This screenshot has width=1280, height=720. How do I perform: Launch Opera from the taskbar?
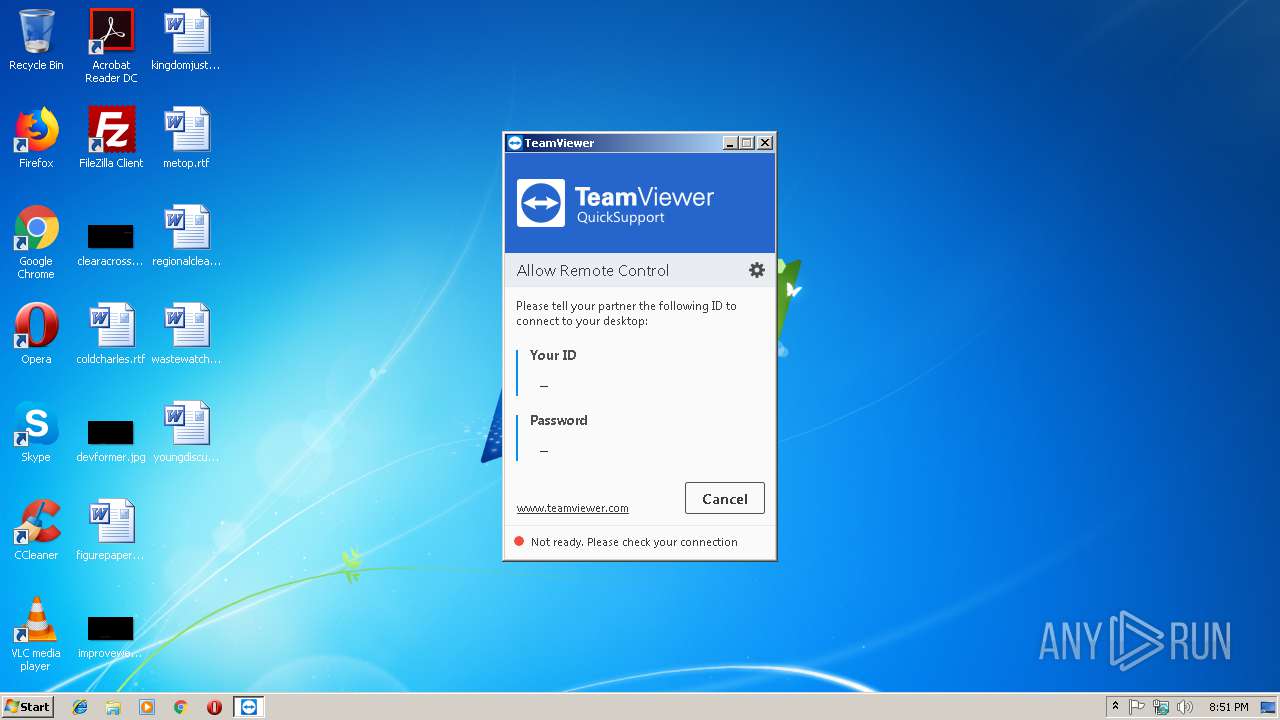(x=214, y=707)
